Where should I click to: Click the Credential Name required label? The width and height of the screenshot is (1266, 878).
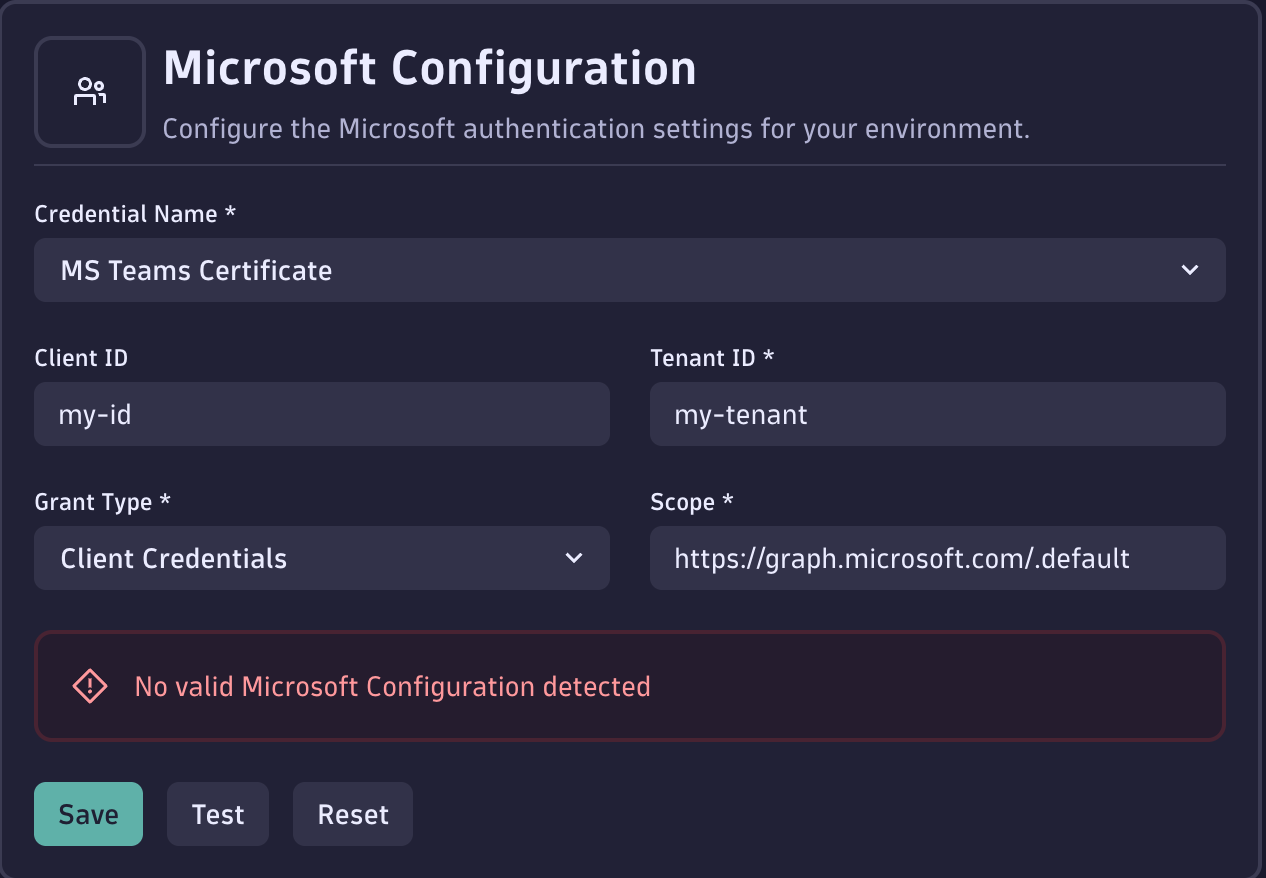pos(135,213)
